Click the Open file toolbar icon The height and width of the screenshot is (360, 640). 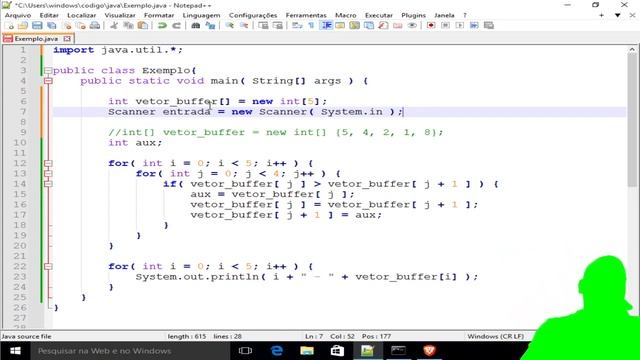(23, 26)
